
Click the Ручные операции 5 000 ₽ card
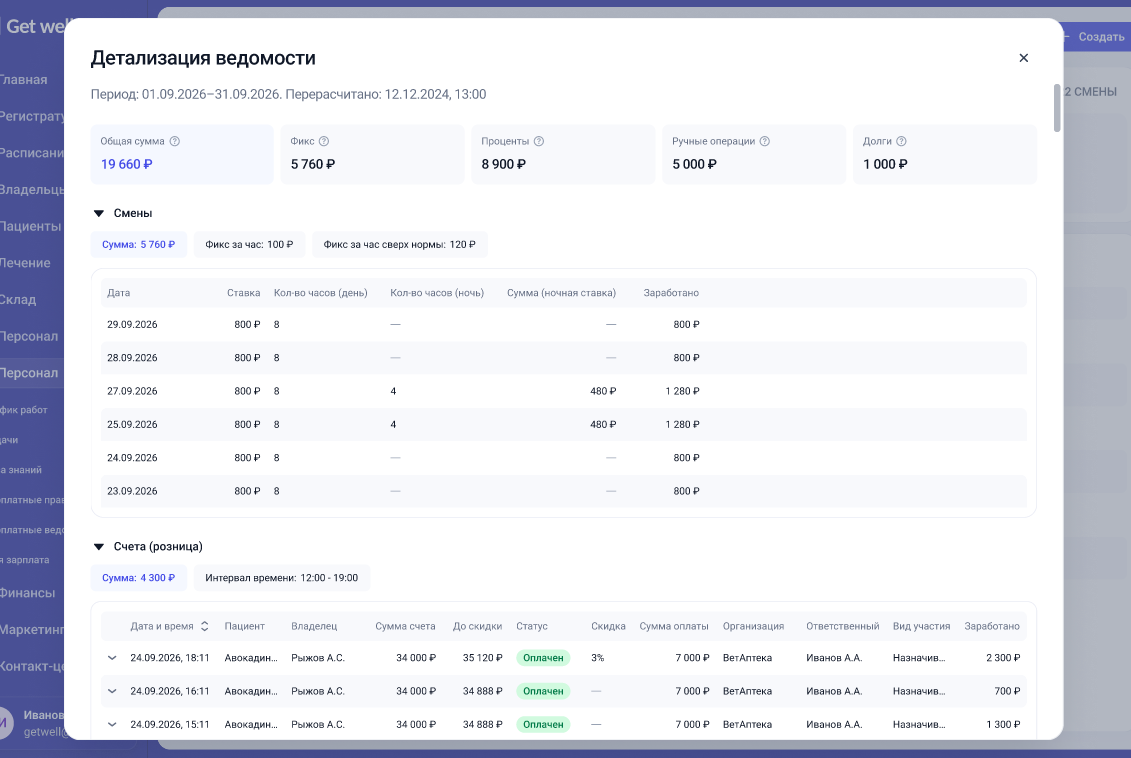pos(754,154)
